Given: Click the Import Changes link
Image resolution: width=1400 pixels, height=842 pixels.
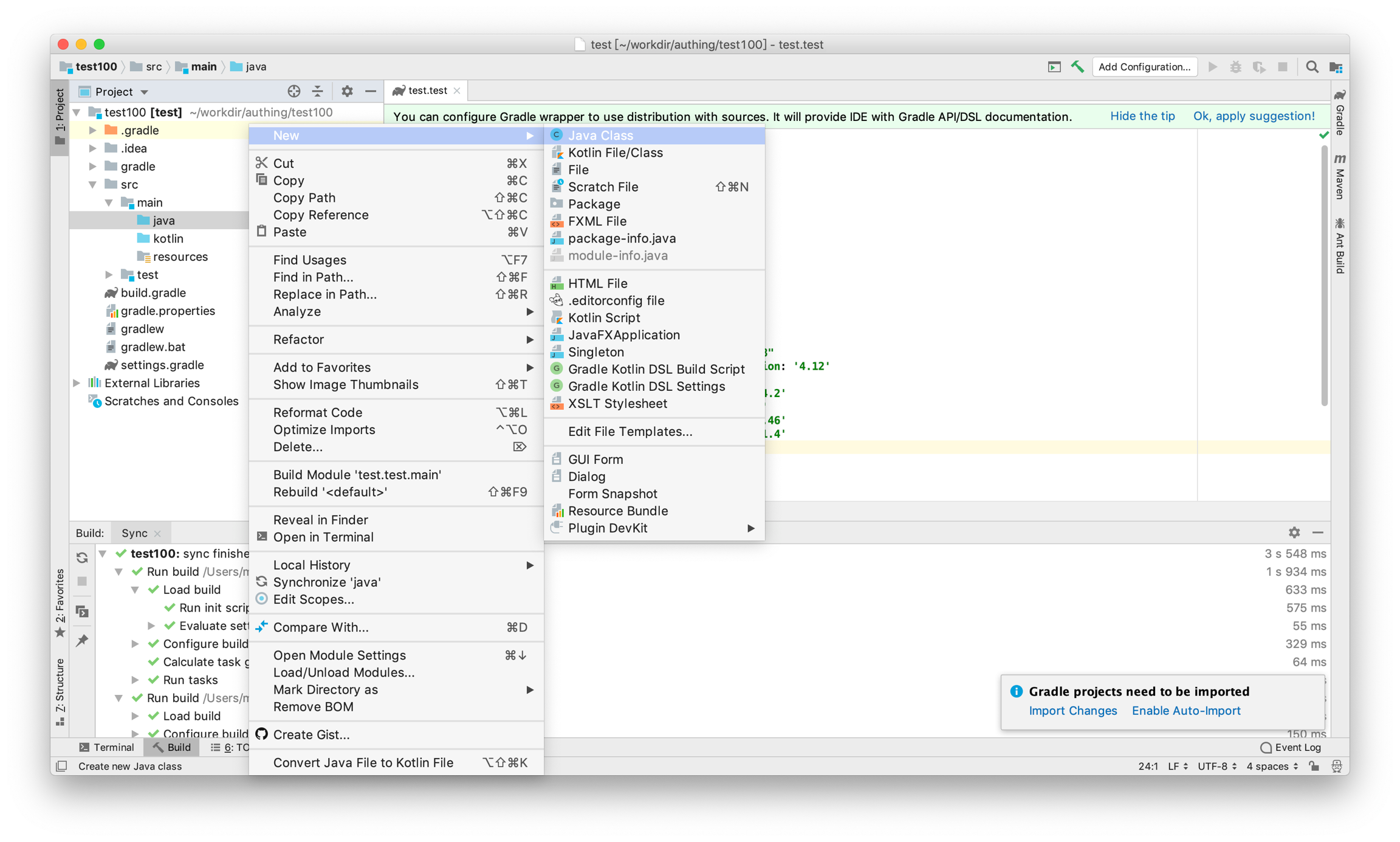Looking at the screenshot, I should click(x=1072, y=711).
